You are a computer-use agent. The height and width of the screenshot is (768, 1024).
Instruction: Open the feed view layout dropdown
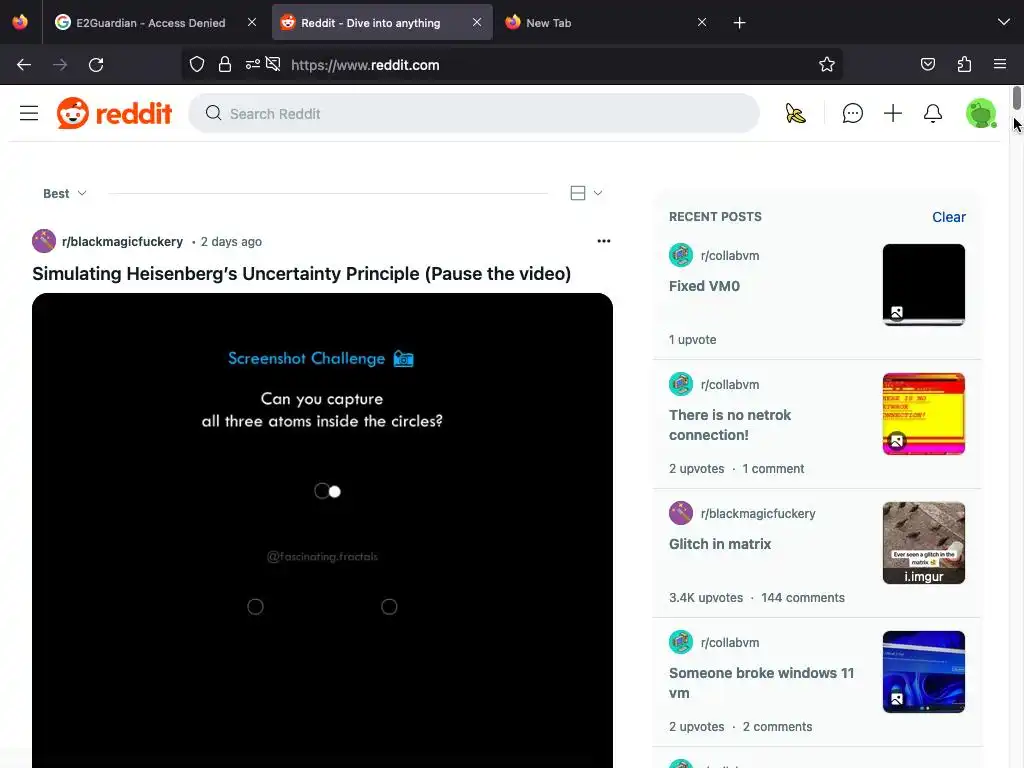tap(586, 193)
